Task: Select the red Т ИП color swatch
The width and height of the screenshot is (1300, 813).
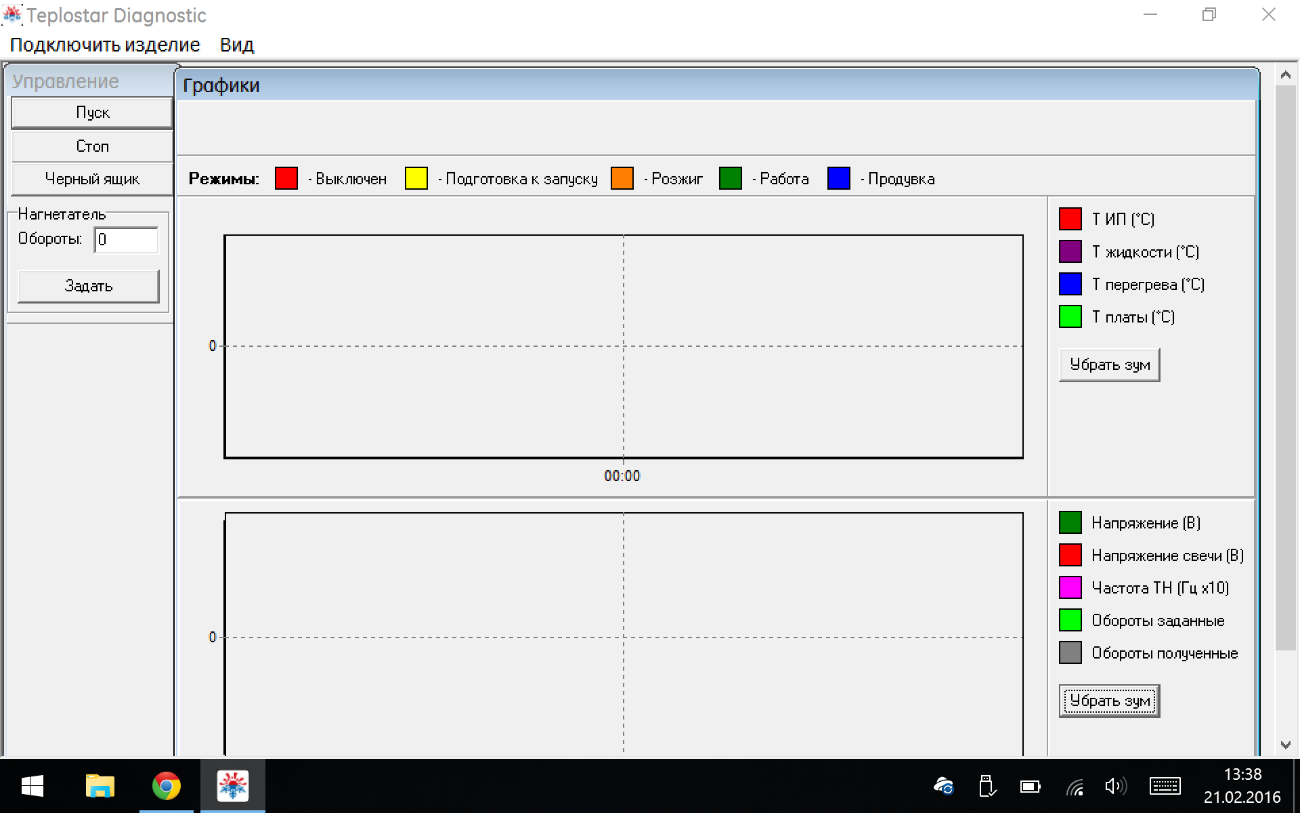Action: 1071,219
